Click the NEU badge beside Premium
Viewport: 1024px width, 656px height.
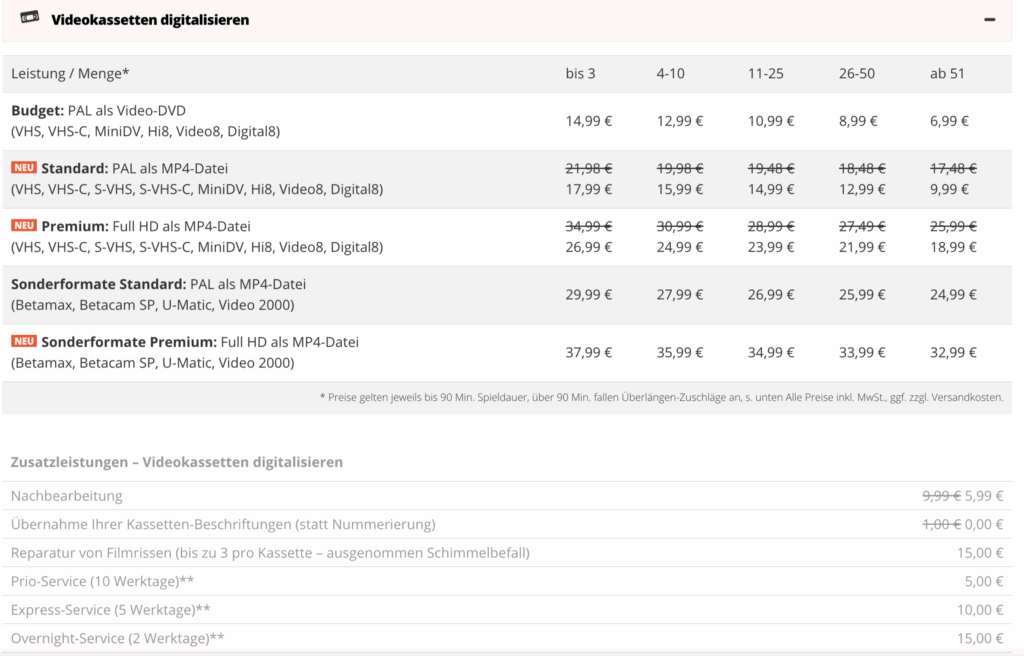tap(24, 226)
